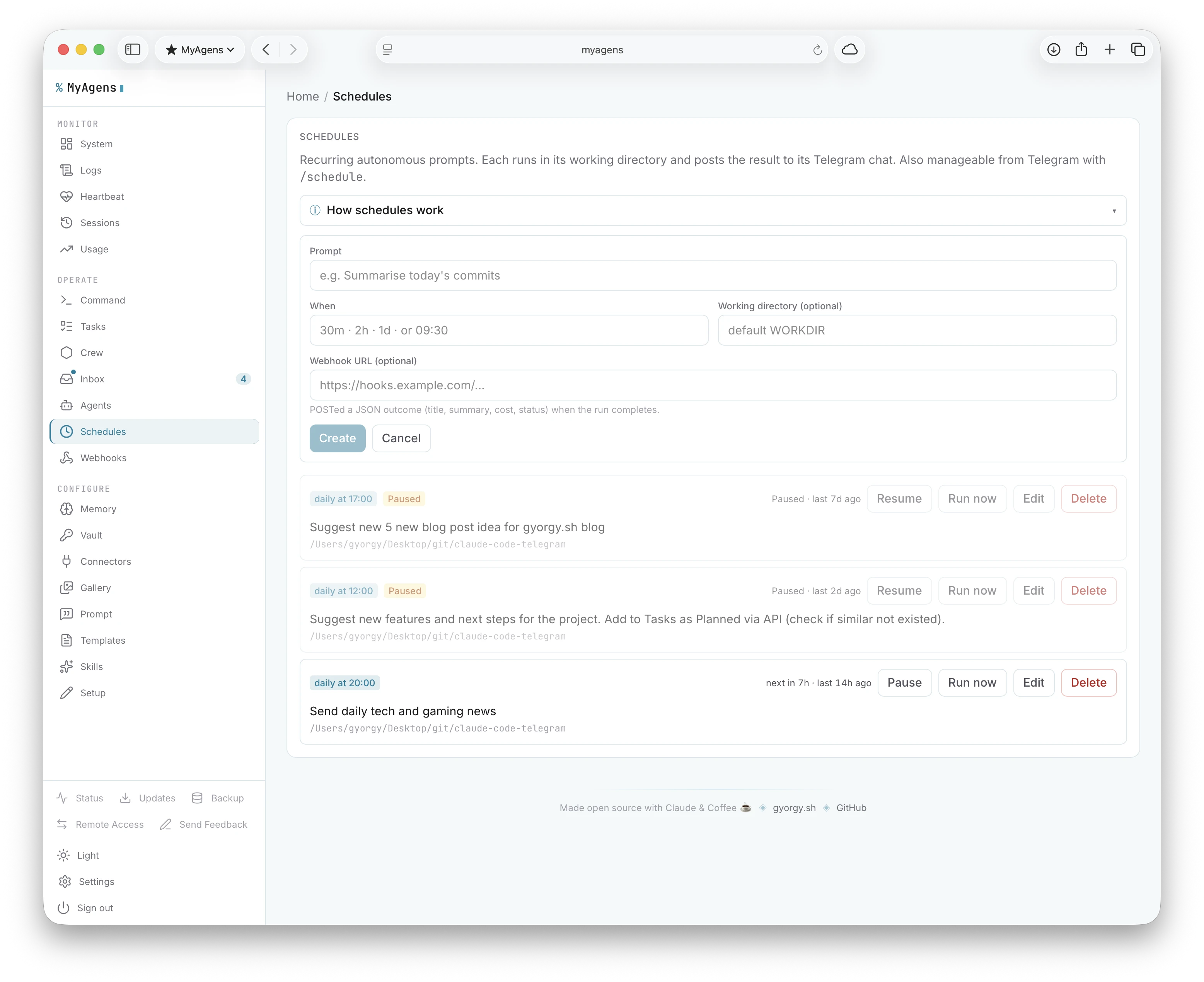Toggle the browser sidebar panel
The height and width of the screenshot is (982, 1204).
pos(133,50)
